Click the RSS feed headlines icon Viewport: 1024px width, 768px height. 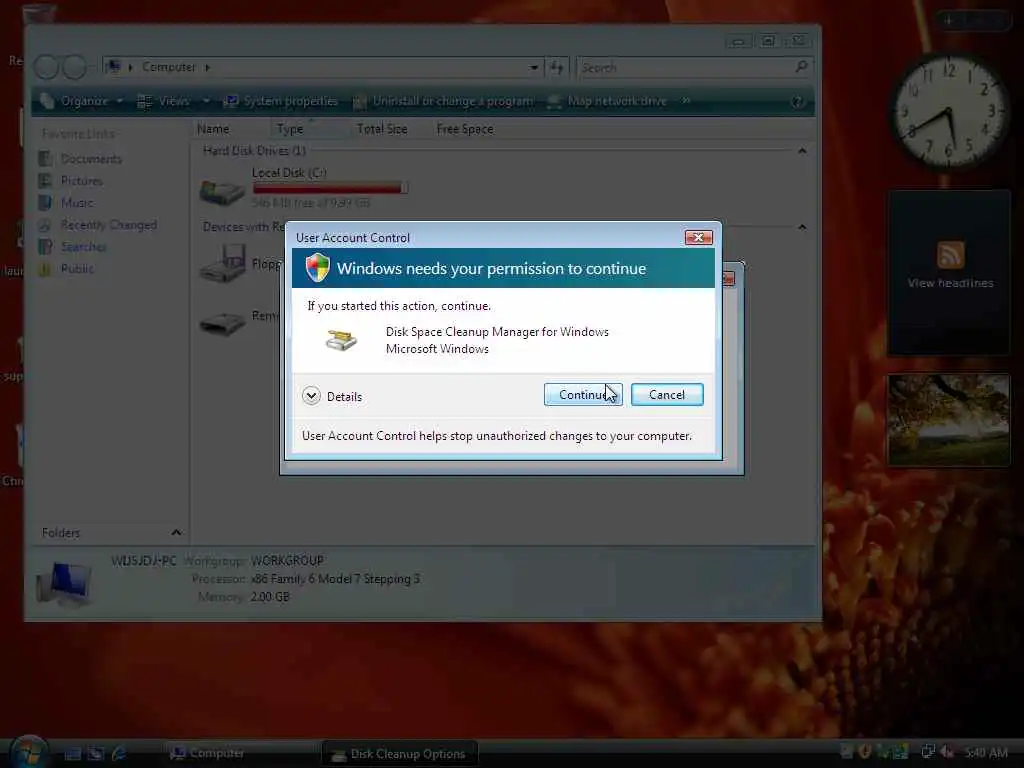[x=950, y=255]
